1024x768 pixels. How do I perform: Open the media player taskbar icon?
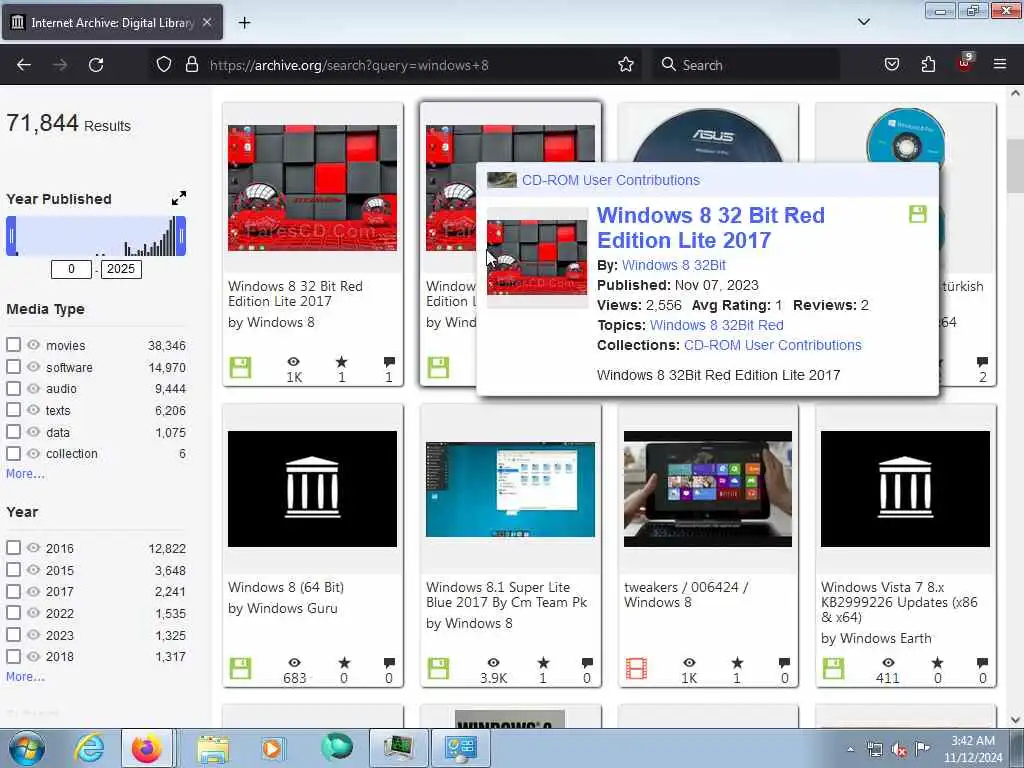(x=272, y=748)
